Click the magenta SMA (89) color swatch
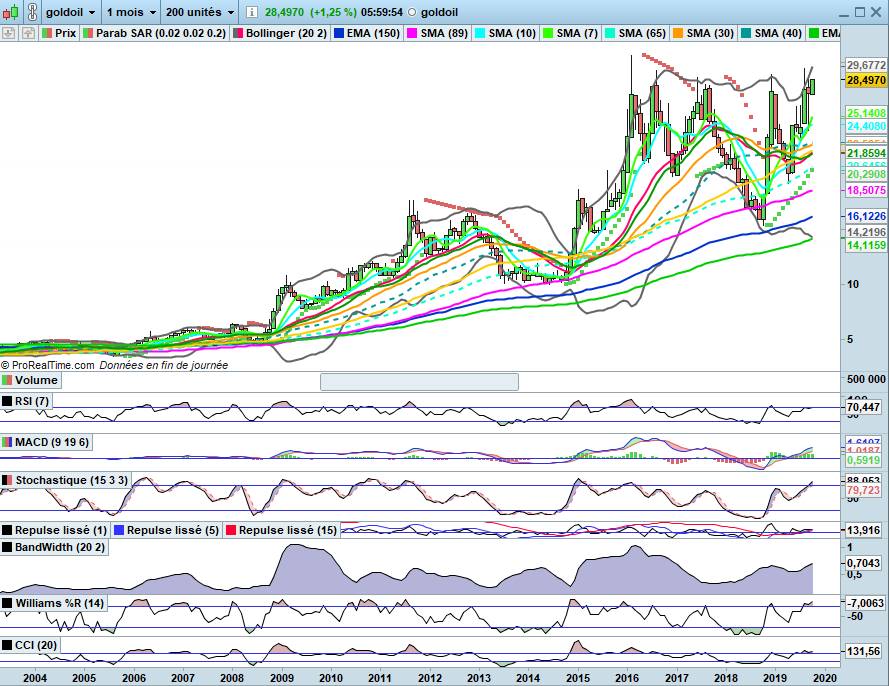The height and width of the screenshot is (686, 889). pos(412,33)
